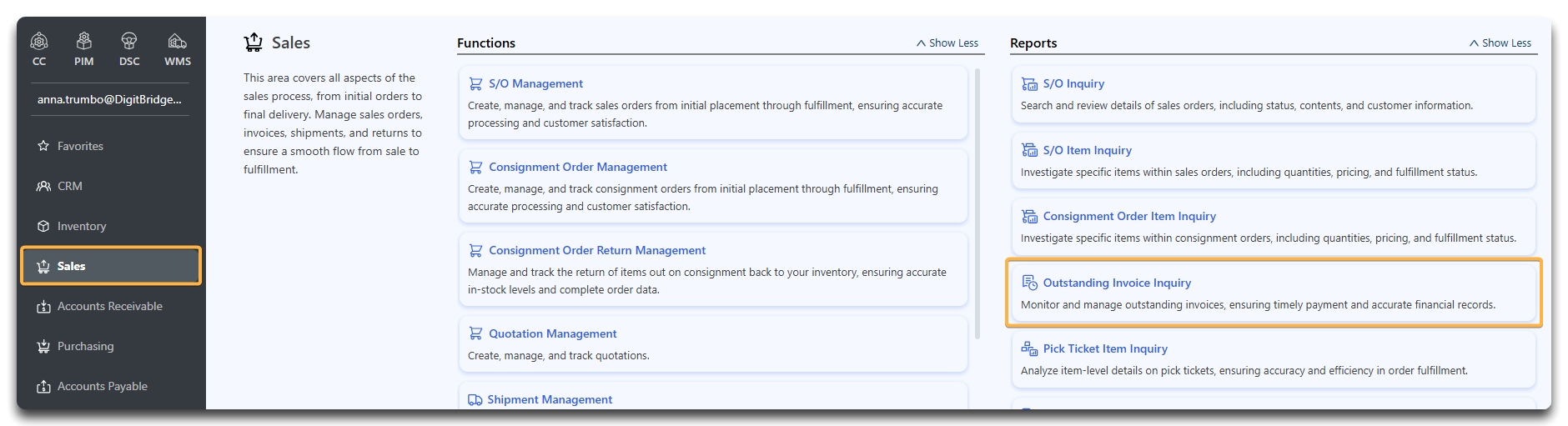This screenshot has width=1568, height=426.
Task: Click the Outstanding Invoice Inquiry icon
Action: [x=1029, y=283]
